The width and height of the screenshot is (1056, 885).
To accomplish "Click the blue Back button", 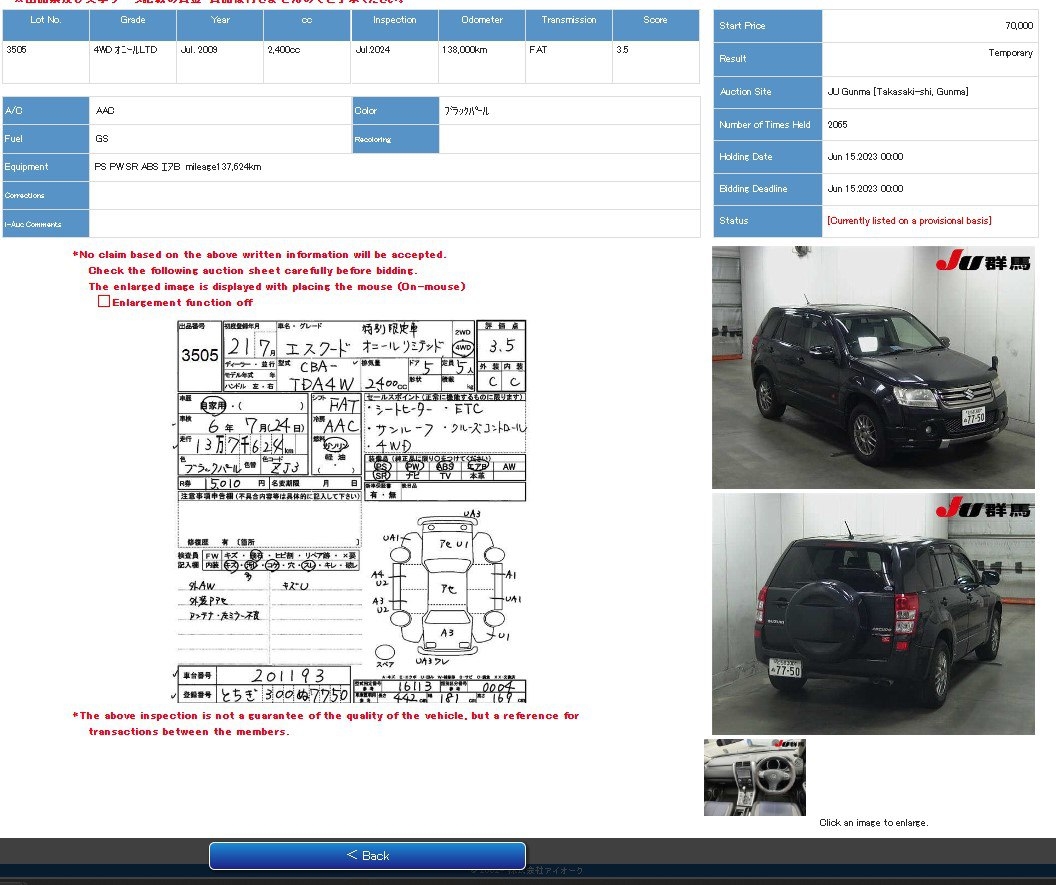I will click(x=367, y=856).
